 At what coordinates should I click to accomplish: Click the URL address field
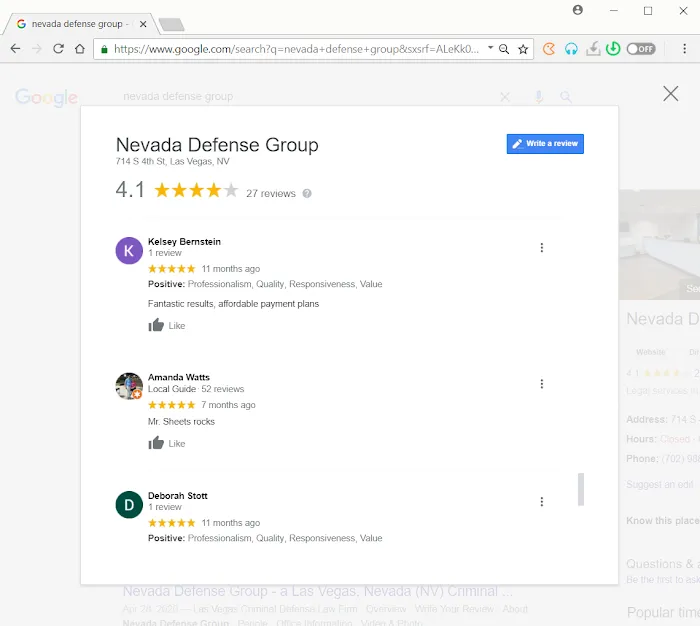tap(296, 49)
